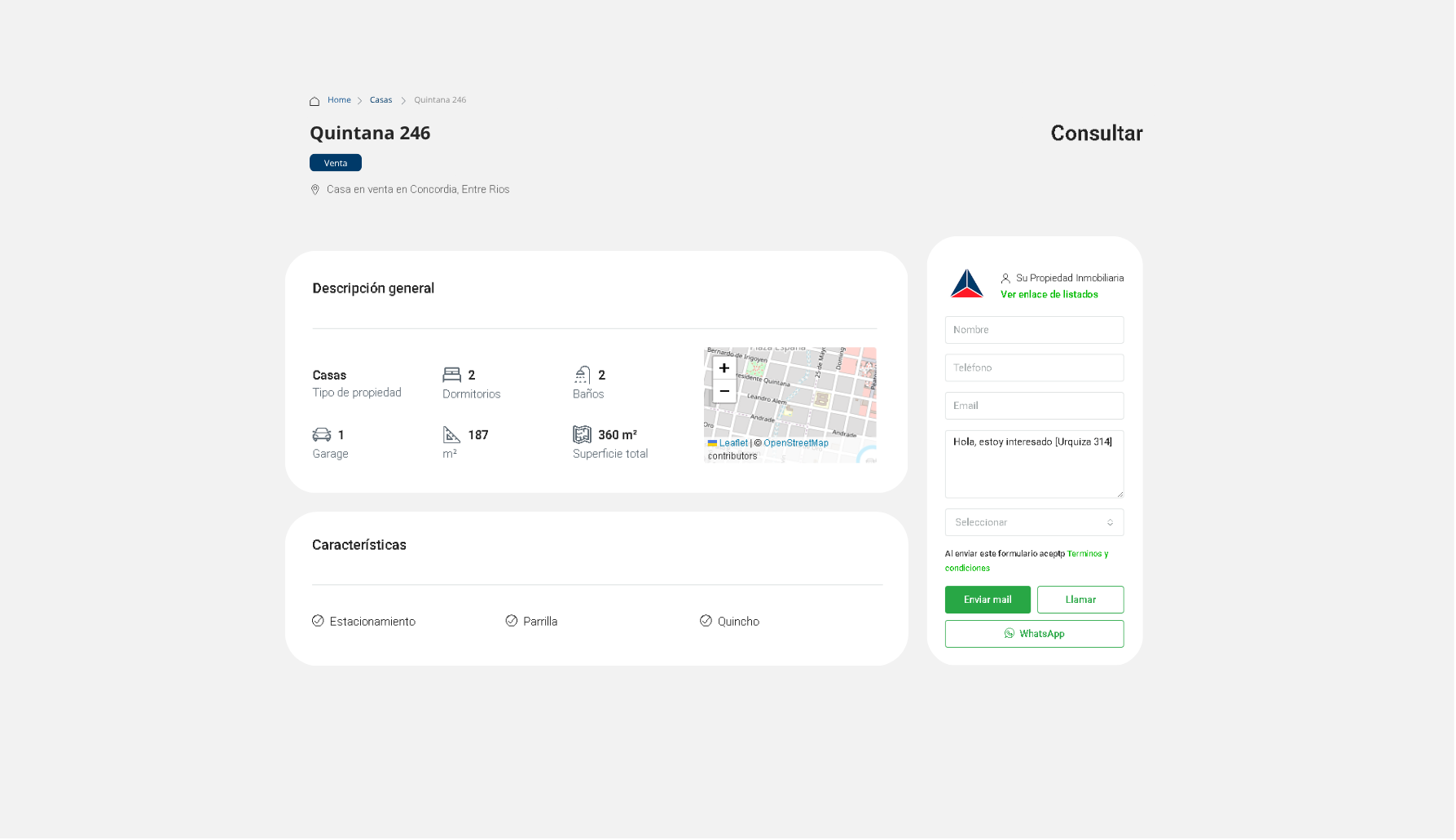Zoom out on the map

pyautogui.click(x=724, y=391)
